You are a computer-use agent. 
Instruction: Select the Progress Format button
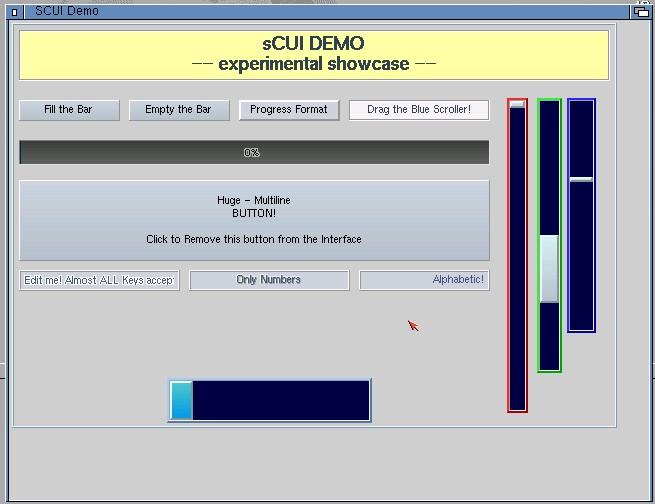289,110
